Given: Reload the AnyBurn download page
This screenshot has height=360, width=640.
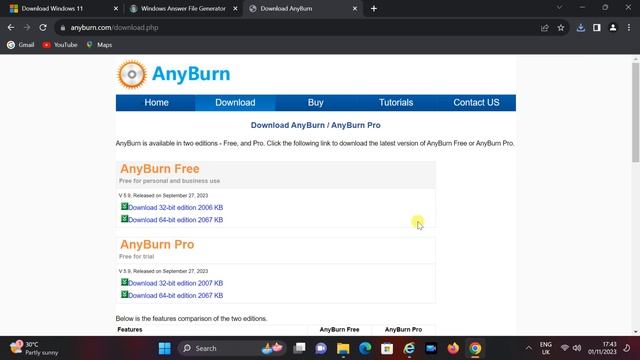Looking at the screenshot, I should click(43, 28).
